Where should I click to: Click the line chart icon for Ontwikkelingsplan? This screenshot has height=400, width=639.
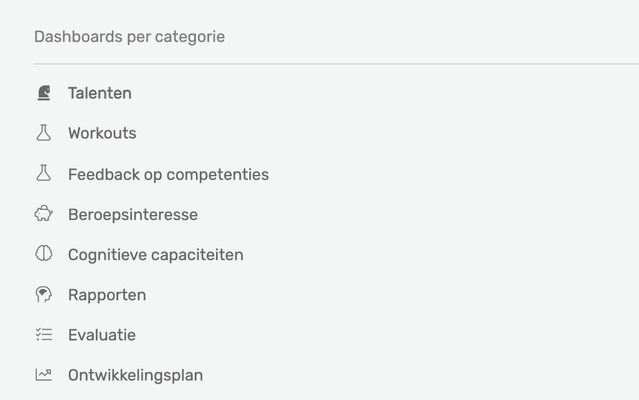tap(43, 375)
